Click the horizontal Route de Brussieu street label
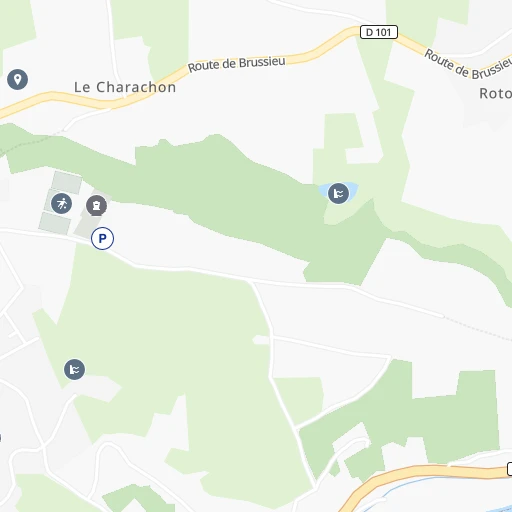The width and height of the screenshot is (512, 512). (x=236, y=64)
